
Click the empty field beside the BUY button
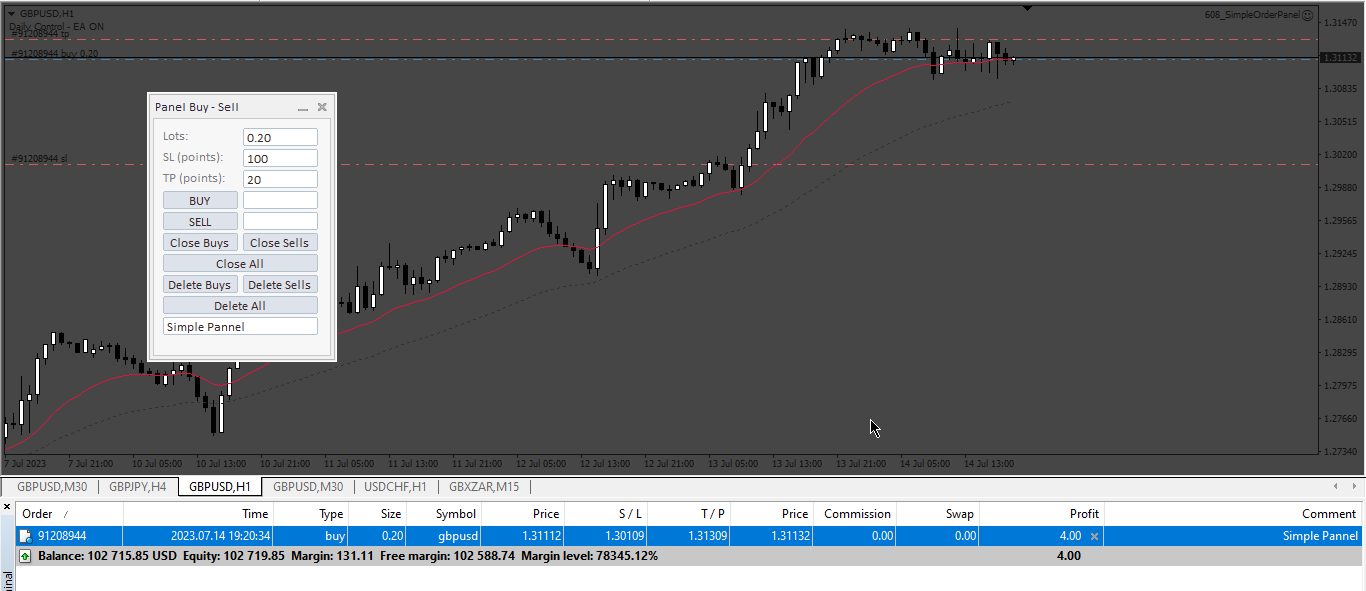pyautogui.click(x=280, y=200)
